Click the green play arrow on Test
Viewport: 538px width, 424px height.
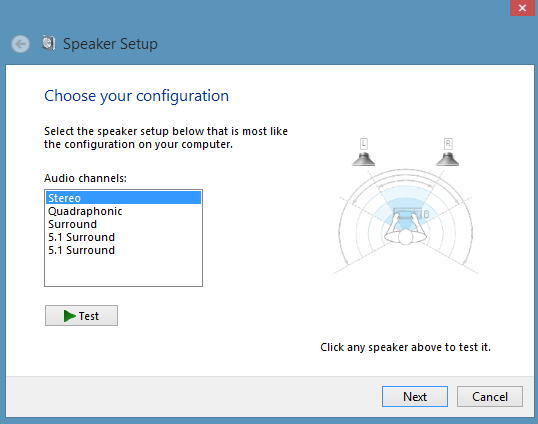click(x=70, y=316)
